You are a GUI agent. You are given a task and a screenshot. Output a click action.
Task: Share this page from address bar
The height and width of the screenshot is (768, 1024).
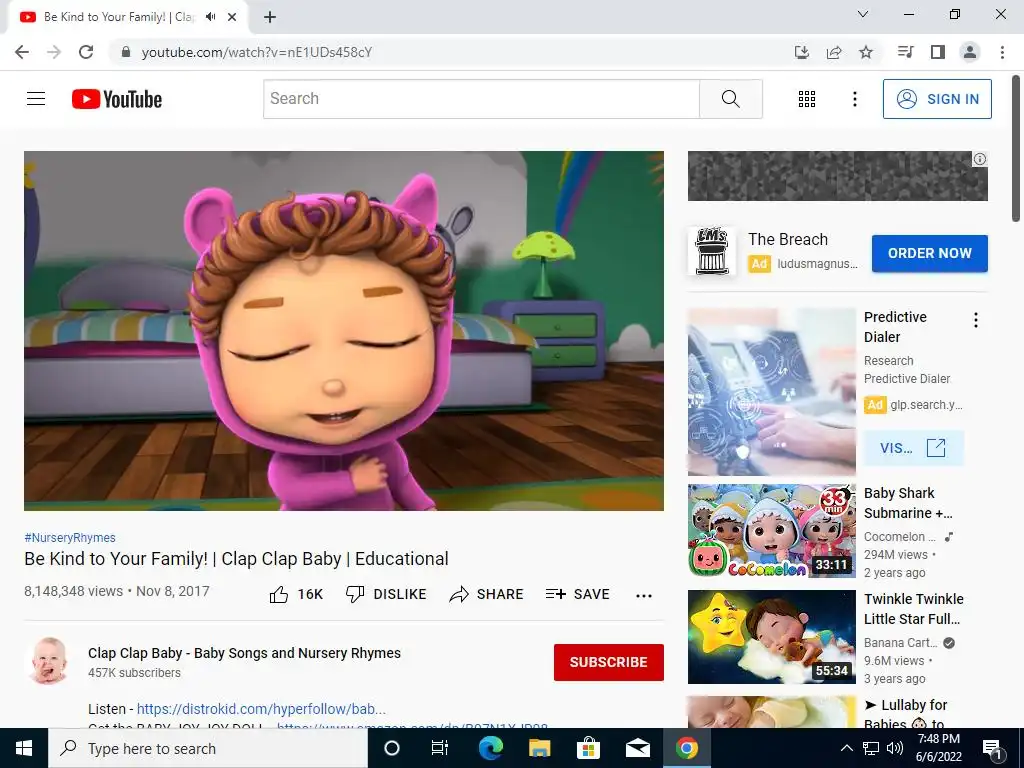point(834,52)
